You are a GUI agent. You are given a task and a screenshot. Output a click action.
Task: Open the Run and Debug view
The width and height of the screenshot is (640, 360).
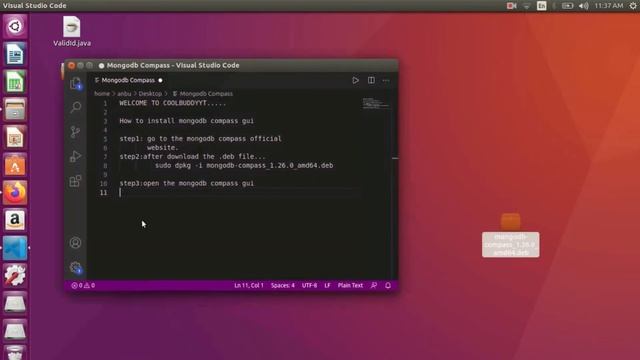[x=76, y=156]
